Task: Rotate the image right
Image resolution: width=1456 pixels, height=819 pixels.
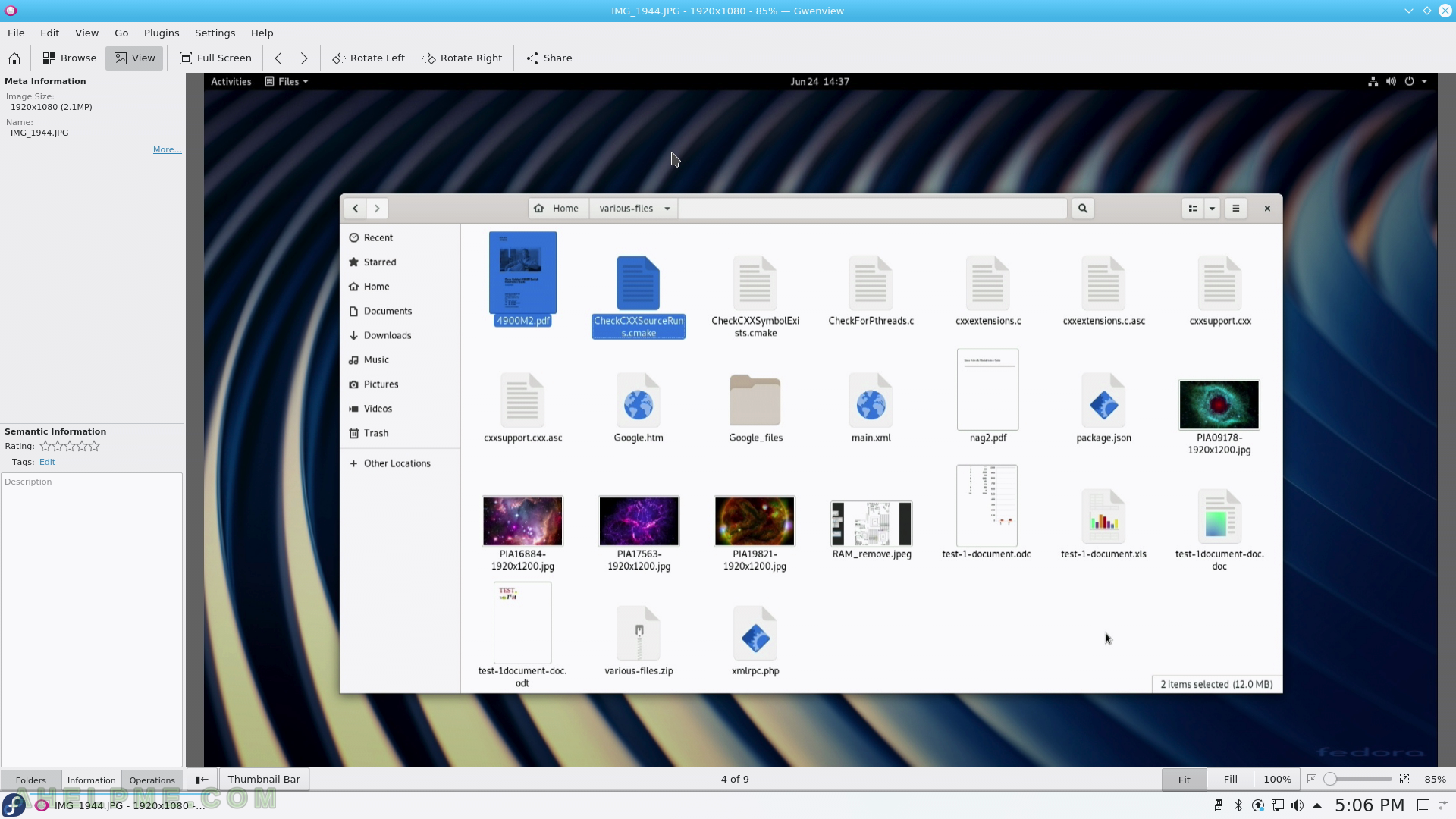Action: click(463, 58)
